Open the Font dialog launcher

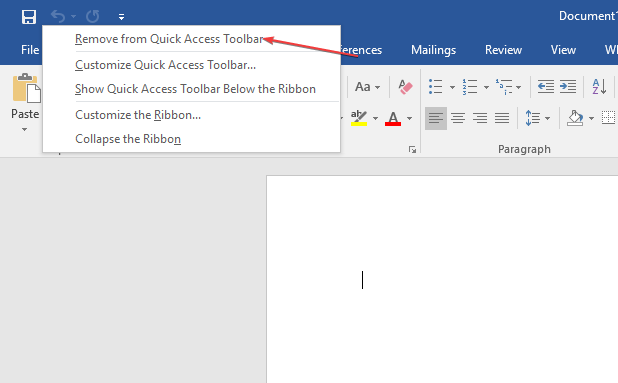point(412,150)
